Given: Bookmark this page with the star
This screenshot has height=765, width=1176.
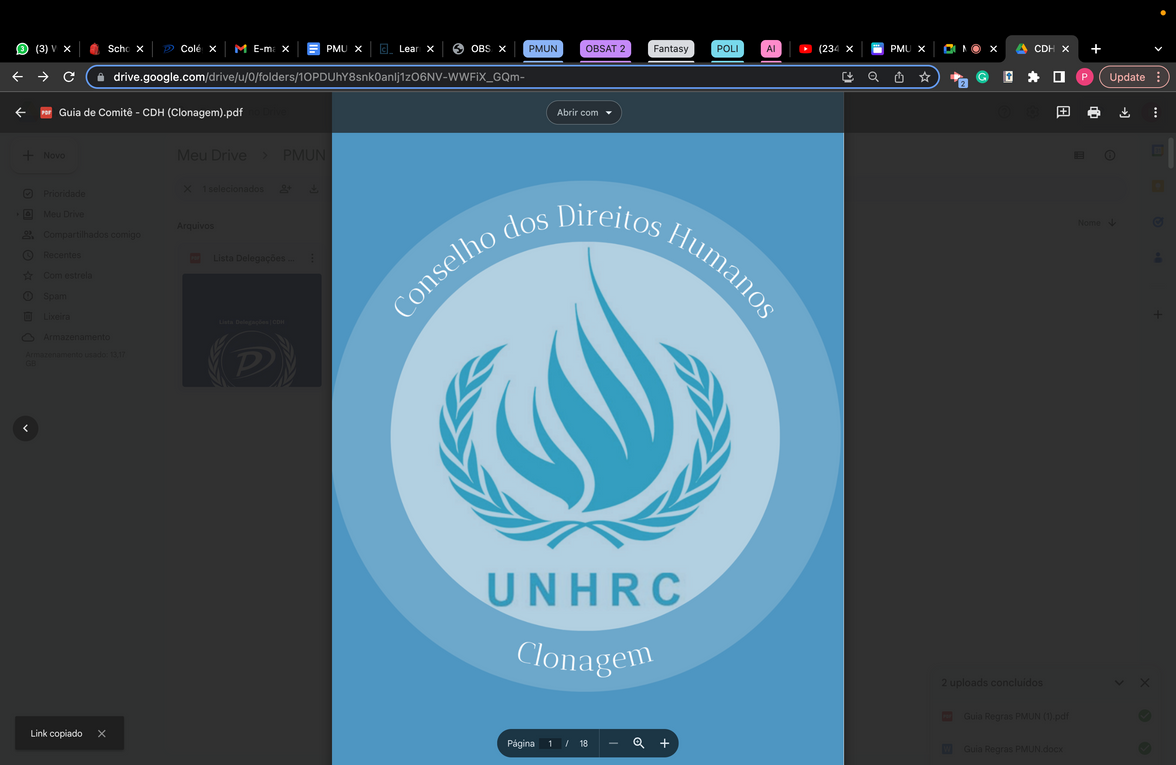Looking at the screenshot, I should point(925,76).
